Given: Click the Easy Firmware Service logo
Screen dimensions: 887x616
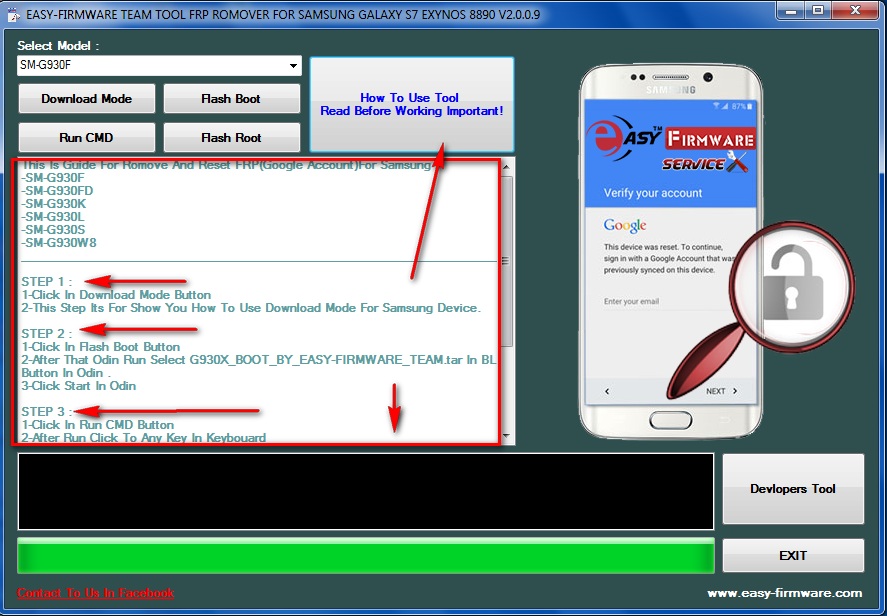Looking at the screenshot, I should tap(671, 145).
